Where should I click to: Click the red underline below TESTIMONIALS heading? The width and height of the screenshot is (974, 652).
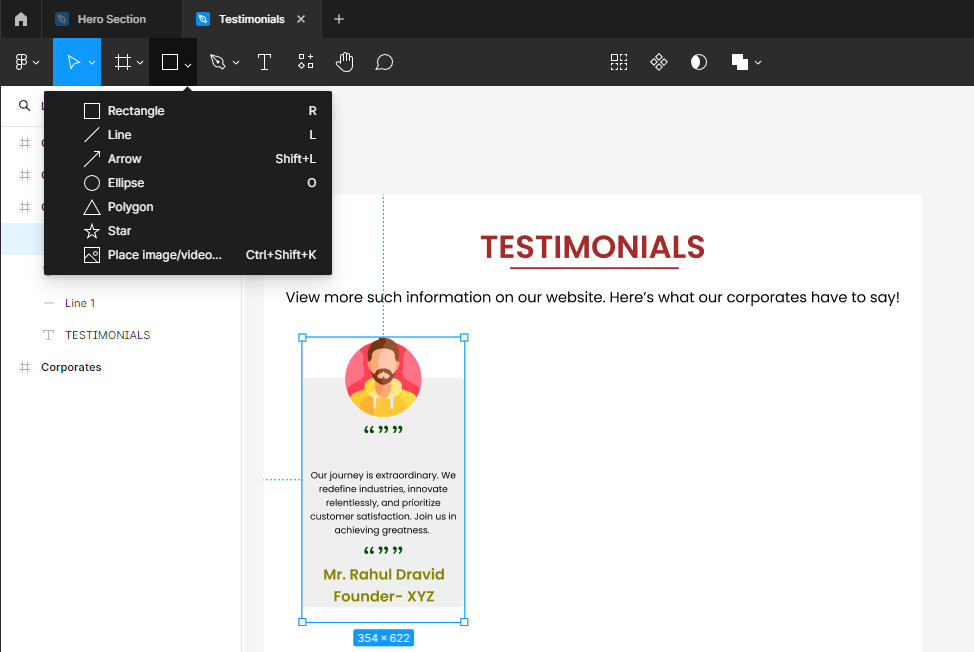(x=594, y=268)
